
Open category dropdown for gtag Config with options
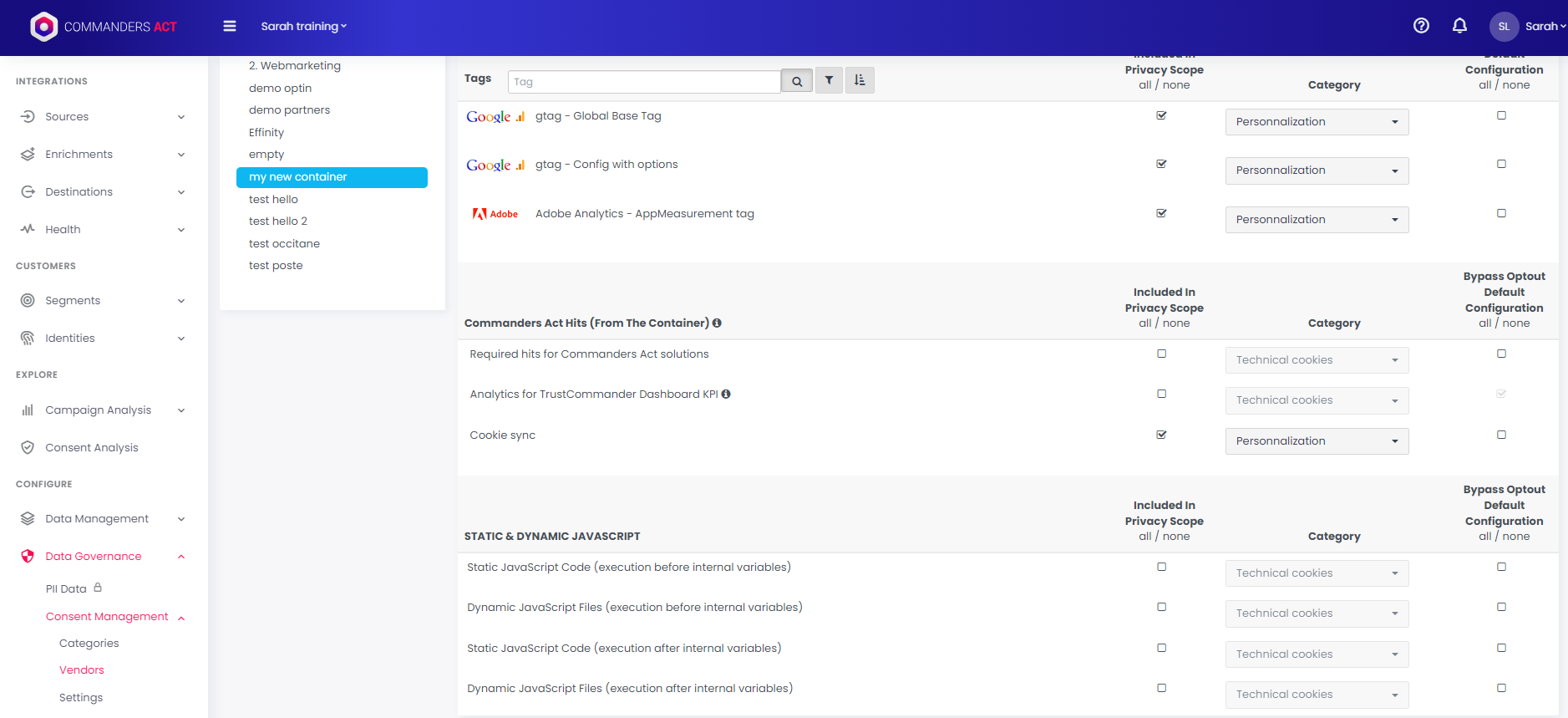tap(1317, 171)
